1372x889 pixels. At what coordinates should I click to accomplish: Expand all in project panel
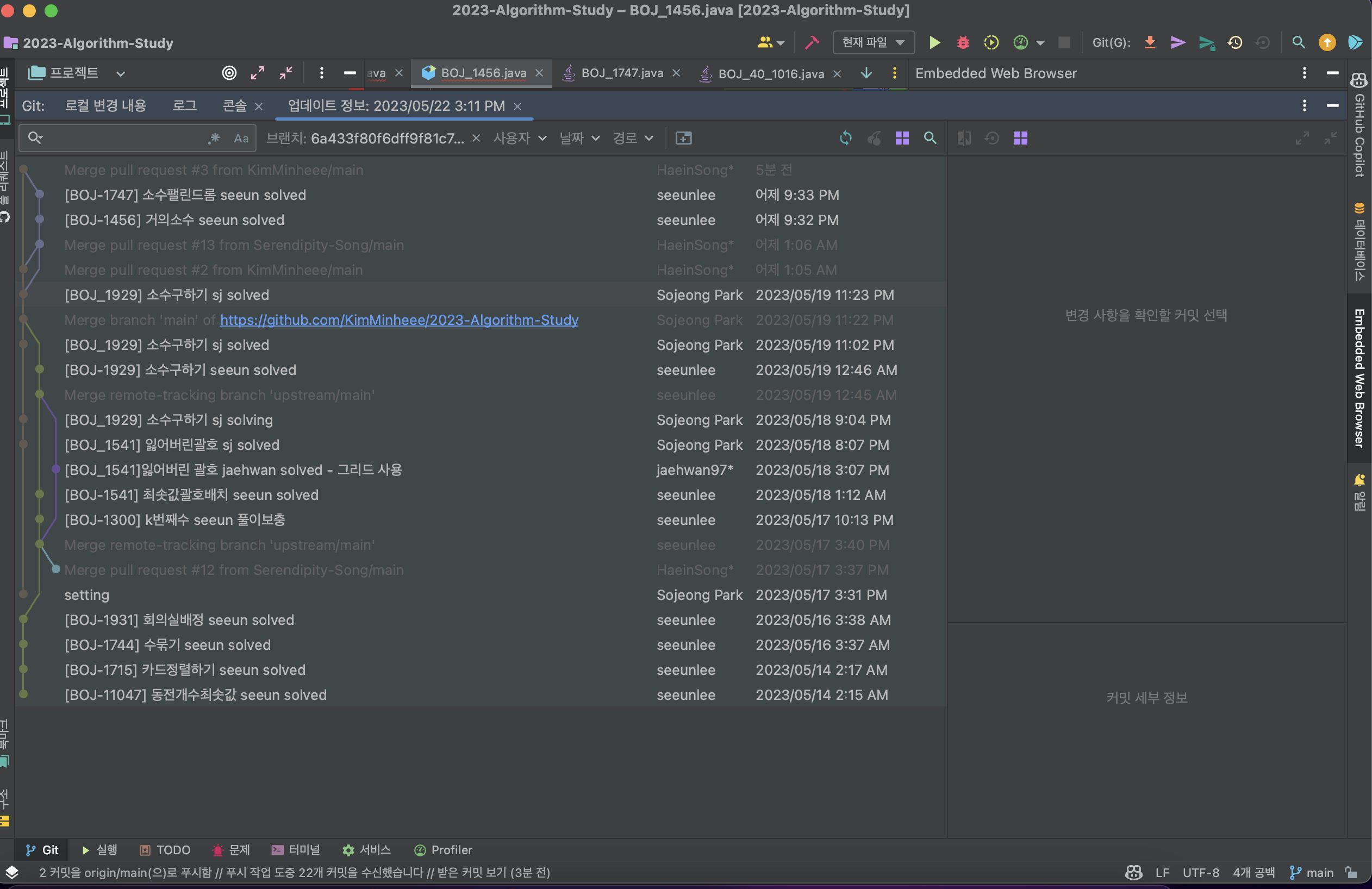pos(257,73)
